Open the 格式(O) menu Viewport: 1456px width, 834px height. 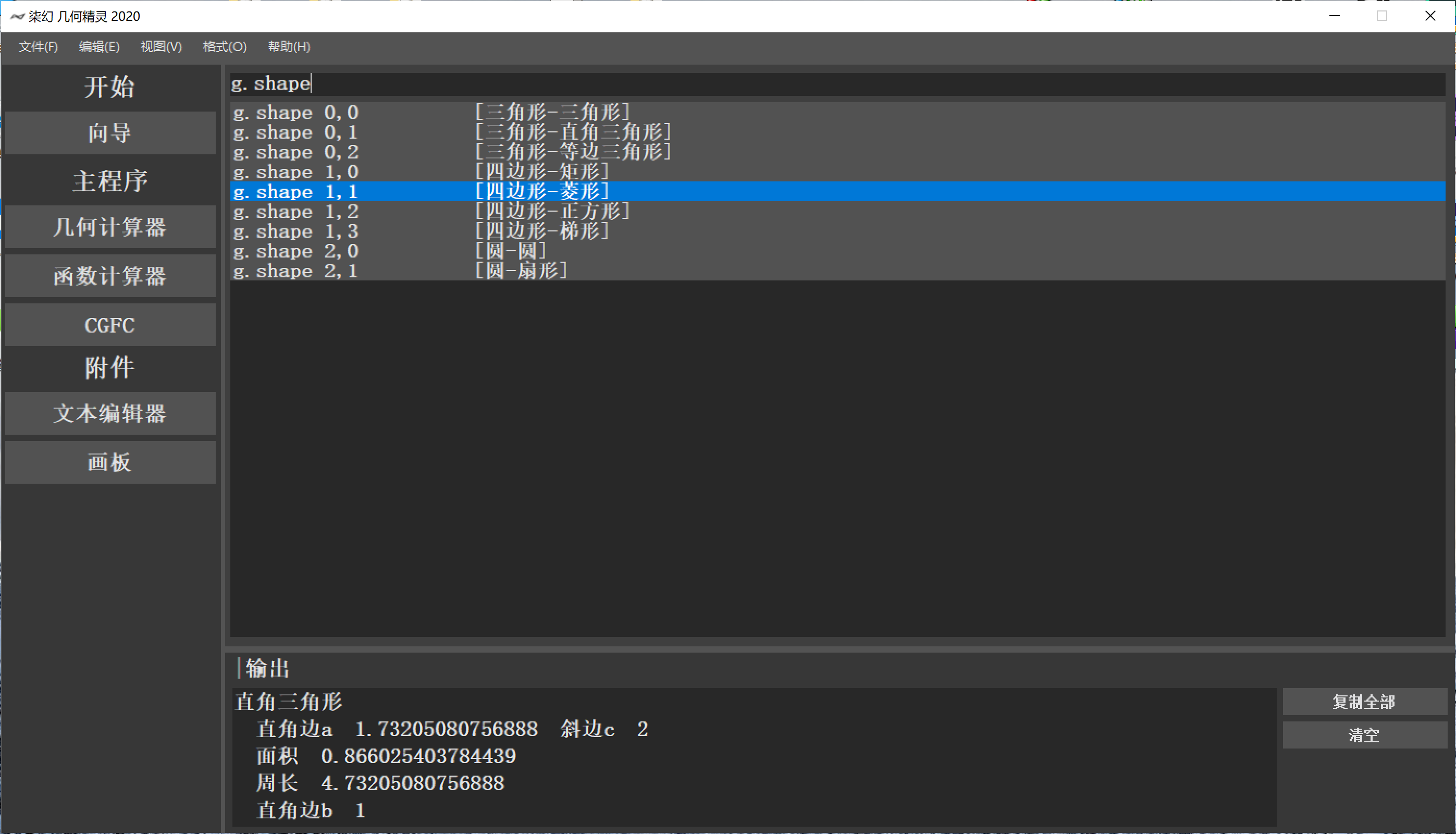(225, 46)
